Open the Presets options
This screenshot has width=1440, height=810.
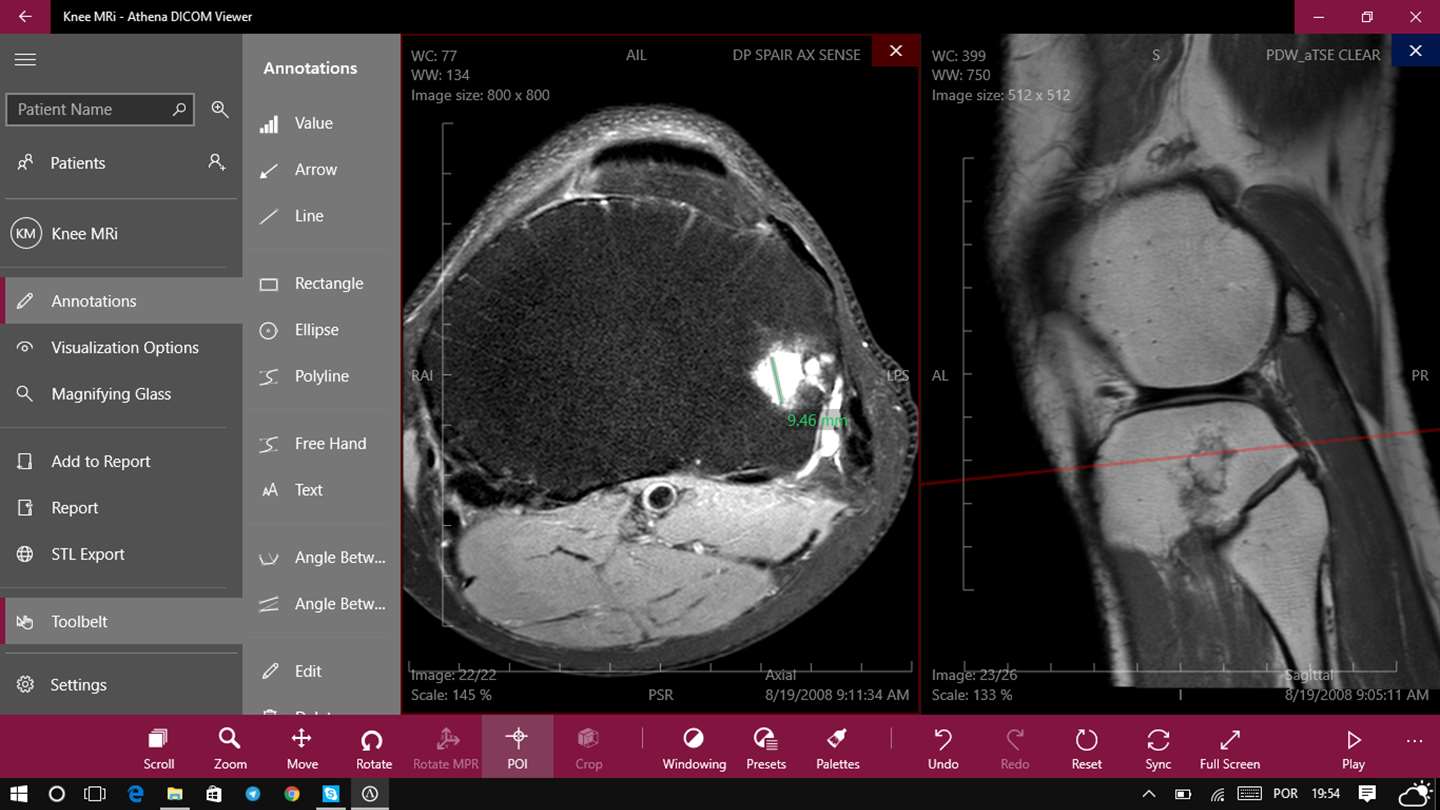(766, 748)
